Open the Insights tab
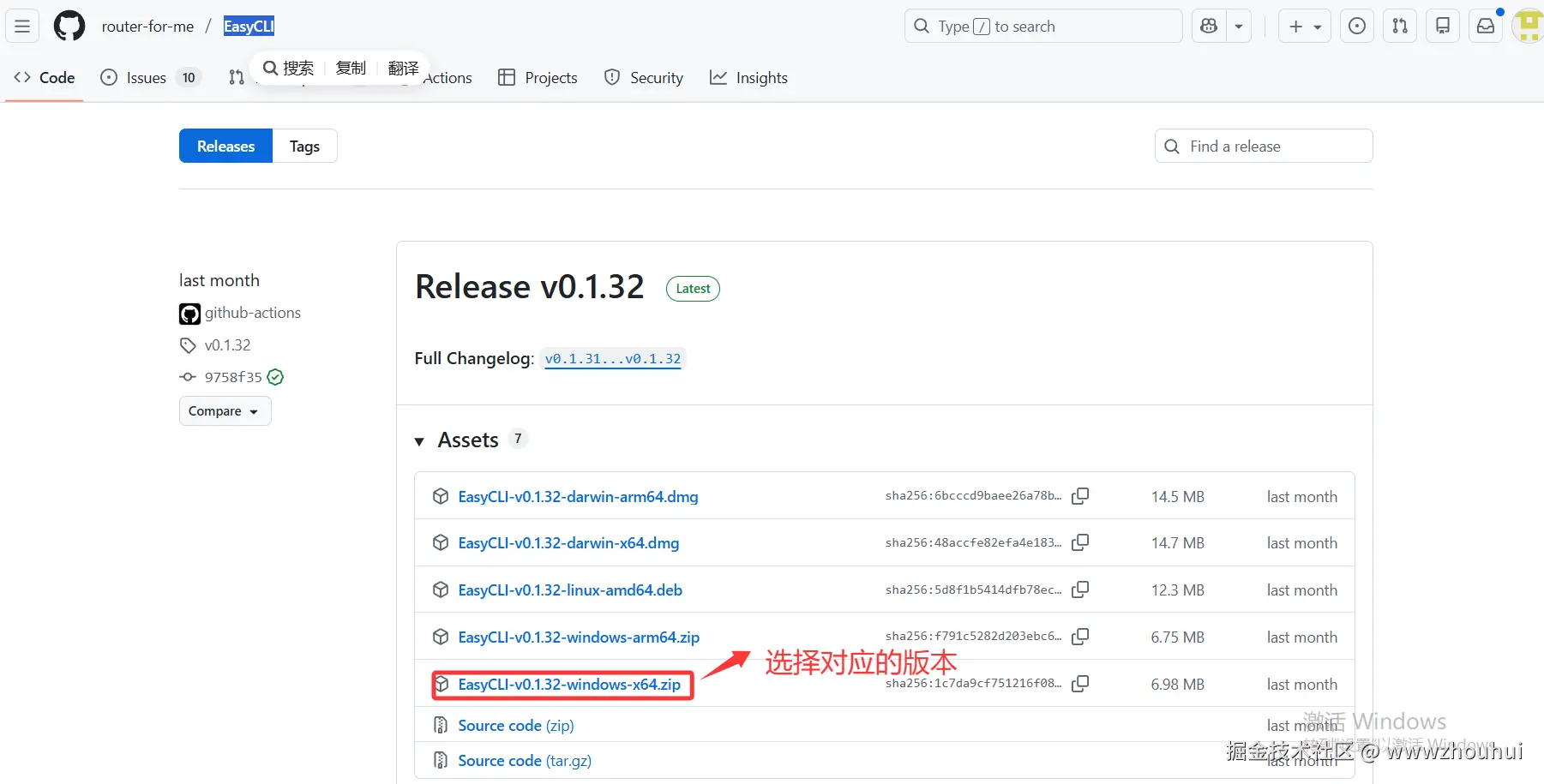This screenshot has width=1544, height=784. click(x=748, y=77)
